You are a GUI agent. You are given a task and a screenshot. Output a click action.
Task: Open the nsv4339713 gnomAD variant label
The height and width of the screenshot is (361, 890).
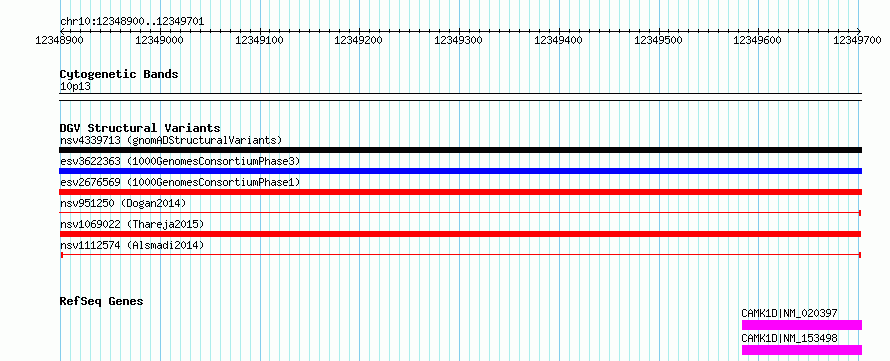coord(171,140)
